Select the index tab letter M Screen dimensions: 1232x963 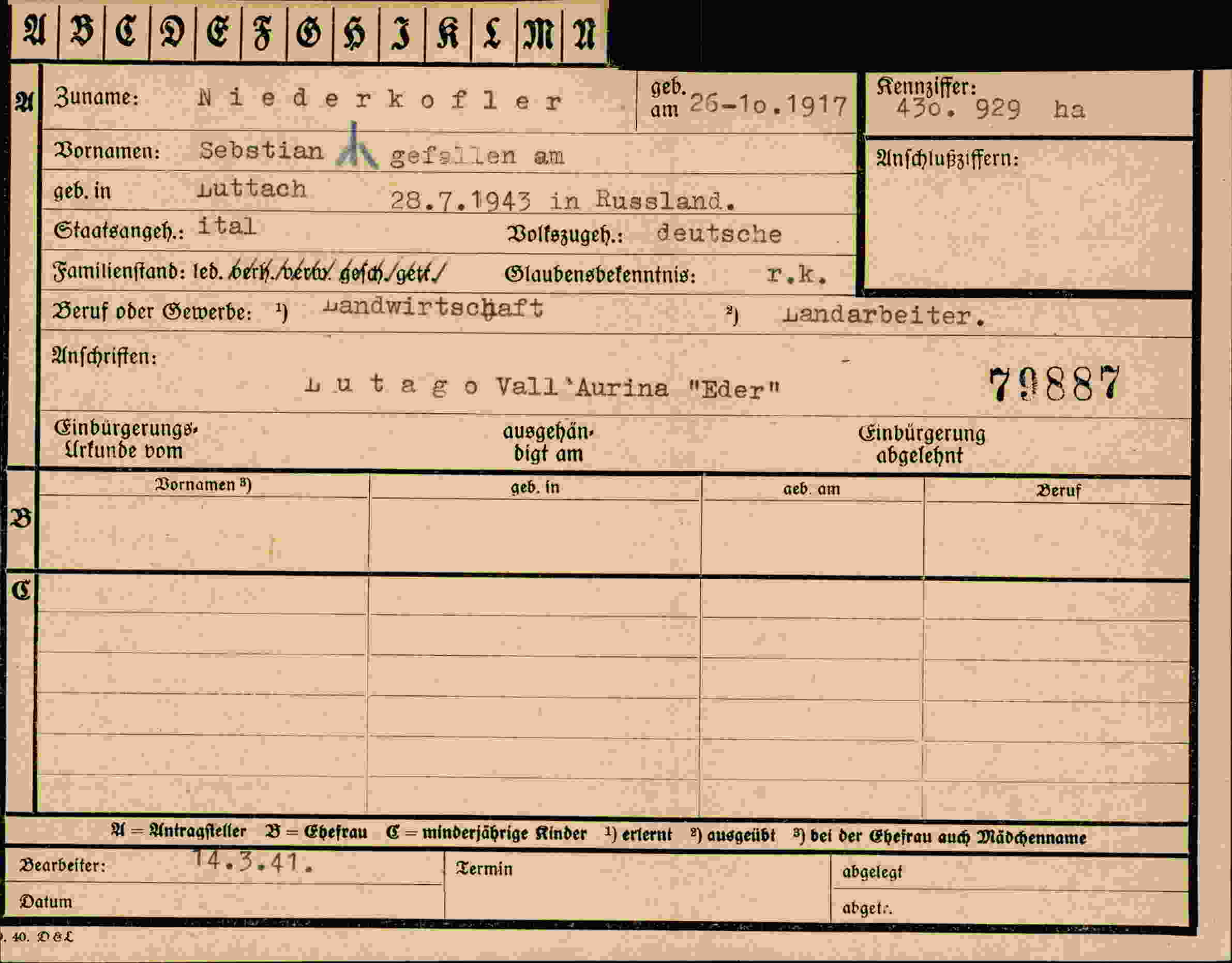pos(539,33)
